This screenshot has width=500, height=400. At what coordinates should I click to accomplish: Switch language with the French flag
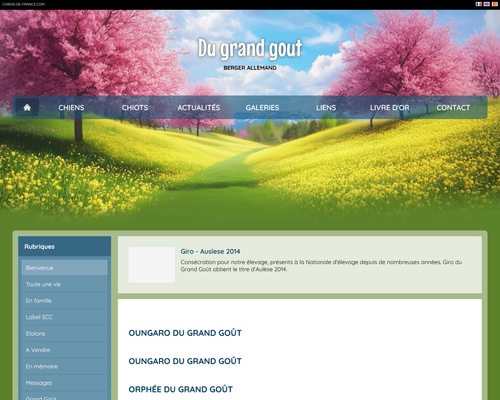pos(479,4)
